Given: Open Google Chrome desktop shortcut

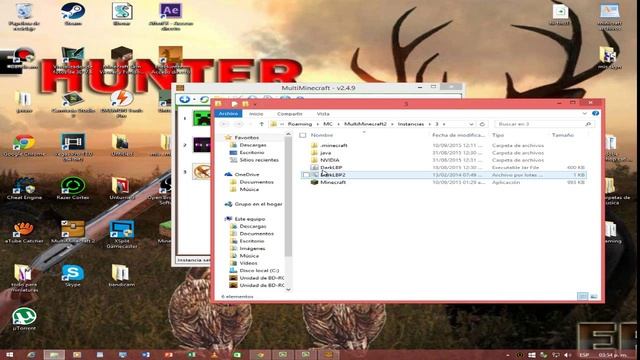Looking at the screenshot, I should [x=24, y=146].
